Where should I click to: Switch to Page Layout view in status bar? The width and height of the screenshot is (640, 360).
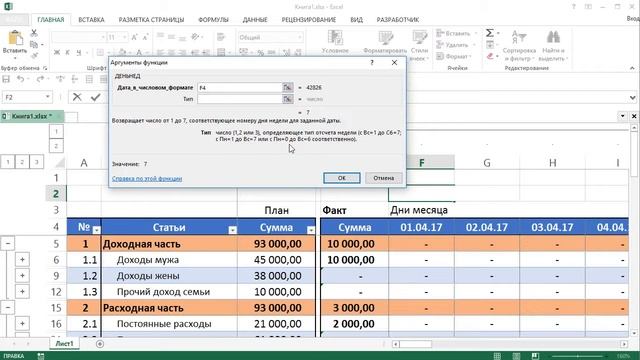coord(516,356)
